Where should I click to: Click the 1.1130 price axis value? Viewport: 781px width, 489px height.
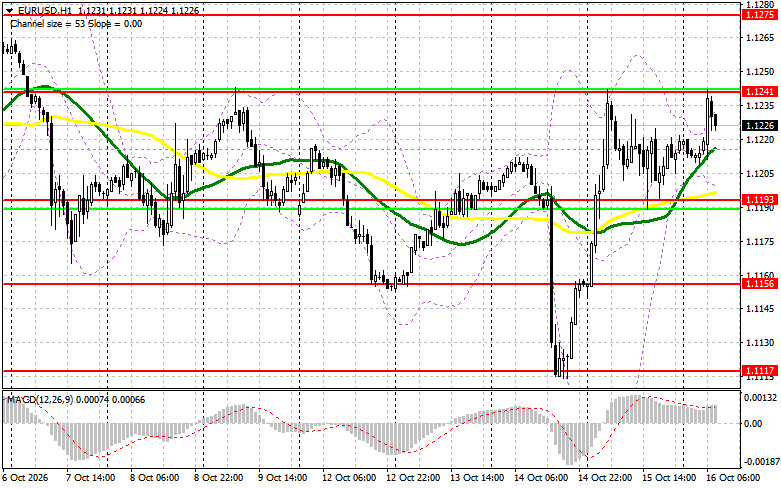[x=760, y=343]
